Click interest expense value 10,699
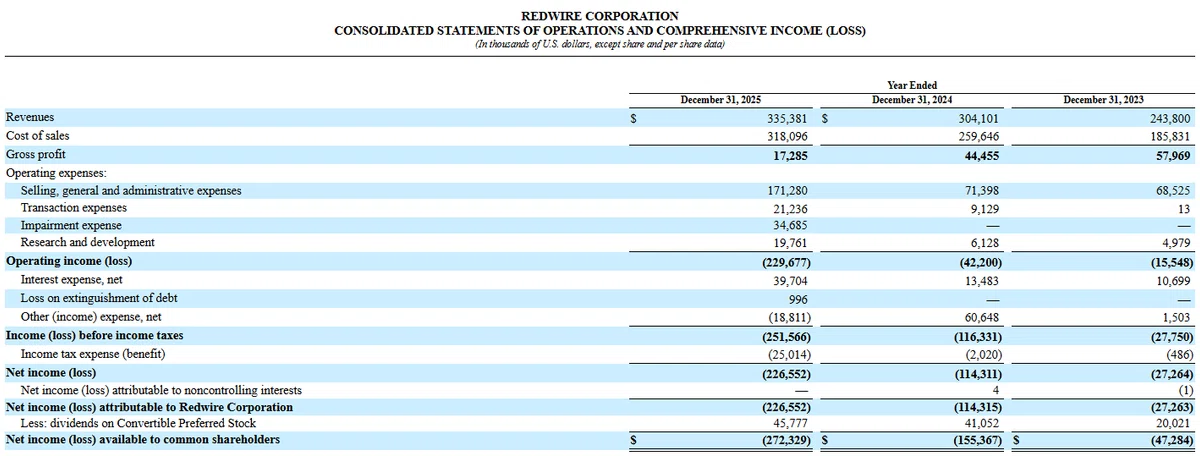 (1173, 281)
